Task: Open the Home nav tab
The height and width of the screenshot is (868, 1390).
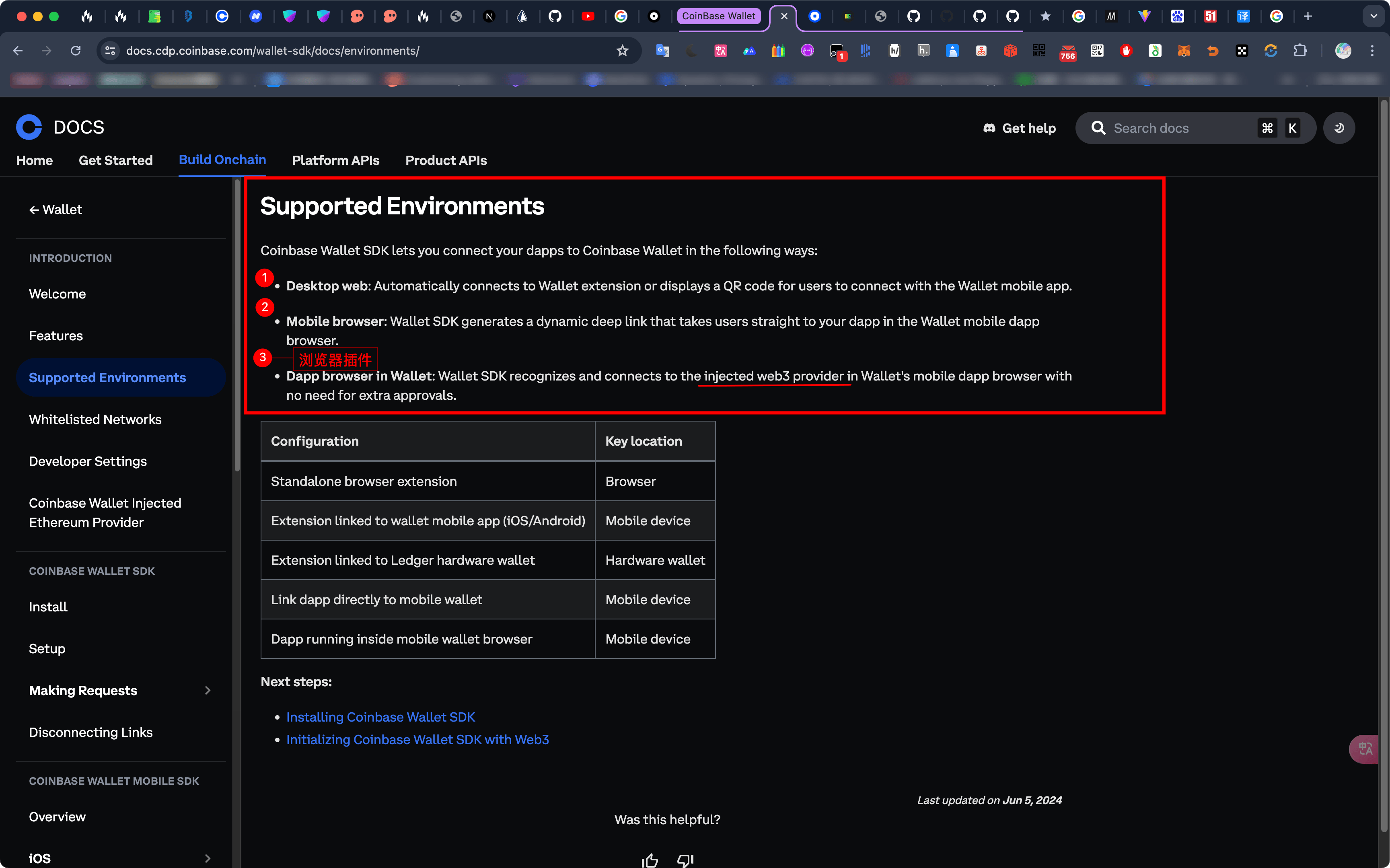Action: coord(35,160)
